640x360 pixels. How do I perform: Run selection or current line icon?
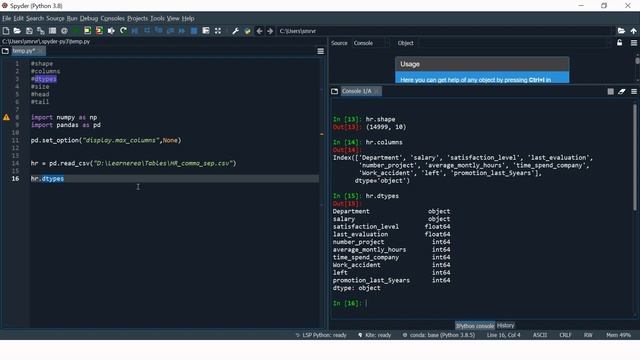coord(111,31)
